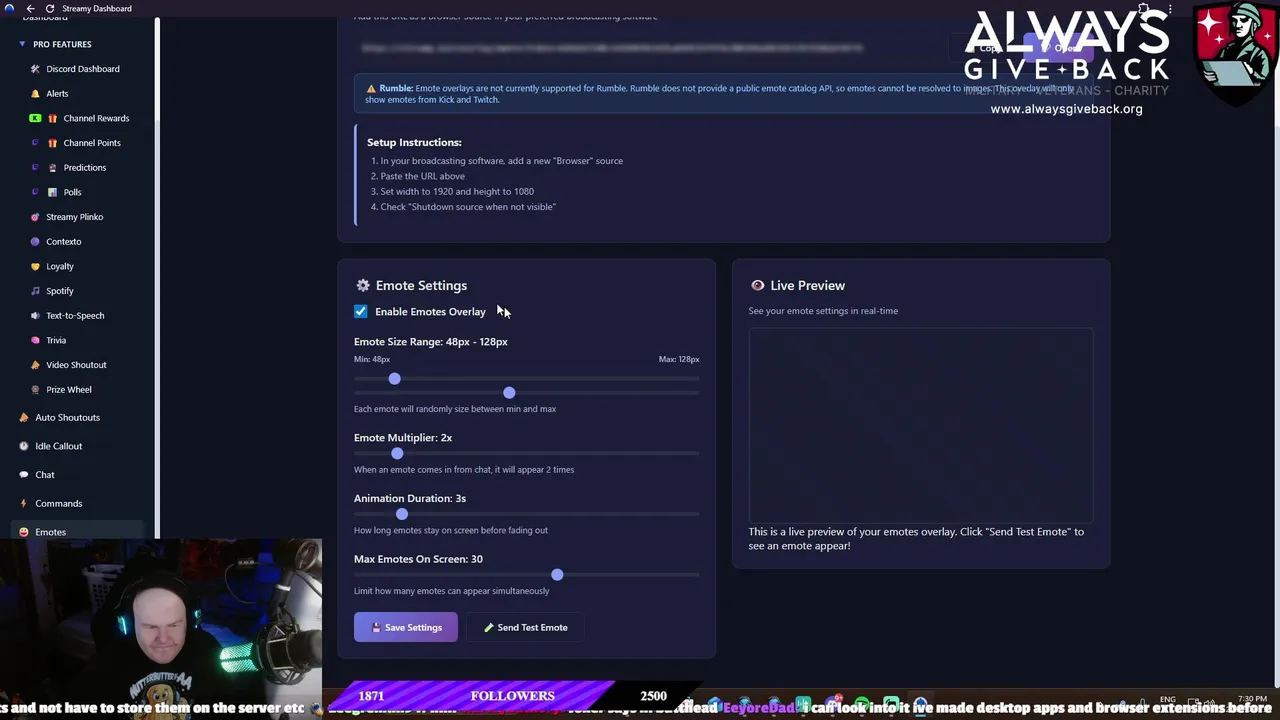The height and width of the screenshot is (720, 1280).
Task: Open Channel Points in the sidebar
Action: click(x=92, y=143)
